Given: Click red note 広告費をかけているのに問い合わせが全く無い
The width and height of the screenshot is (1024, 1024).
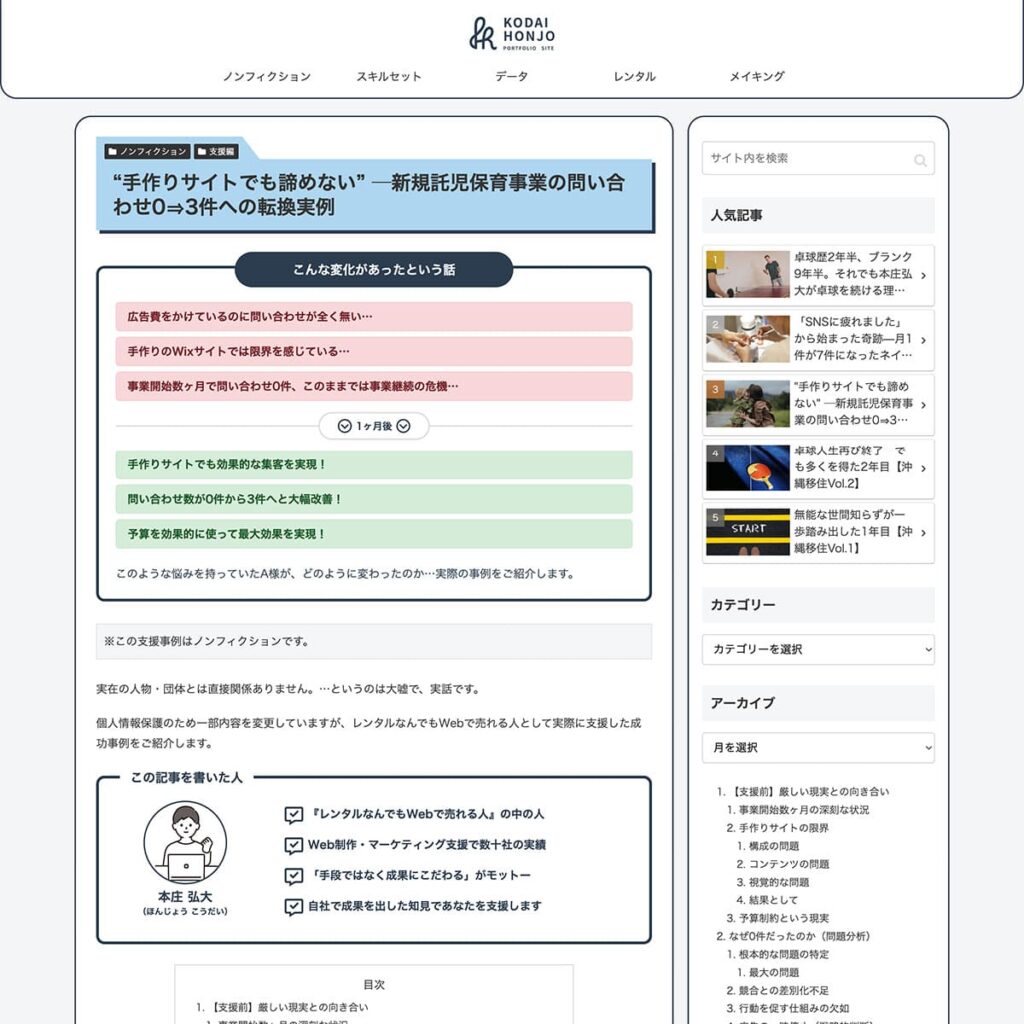Looking at the screenshot, I should pyautogui.click(x=374, y=317).
